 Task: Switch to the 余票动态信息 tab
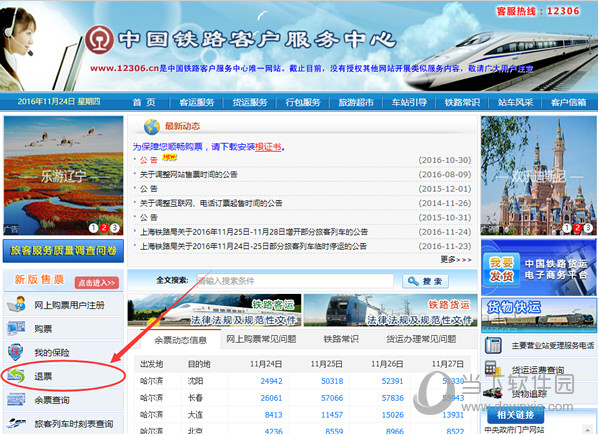click(x=180, y=339)
